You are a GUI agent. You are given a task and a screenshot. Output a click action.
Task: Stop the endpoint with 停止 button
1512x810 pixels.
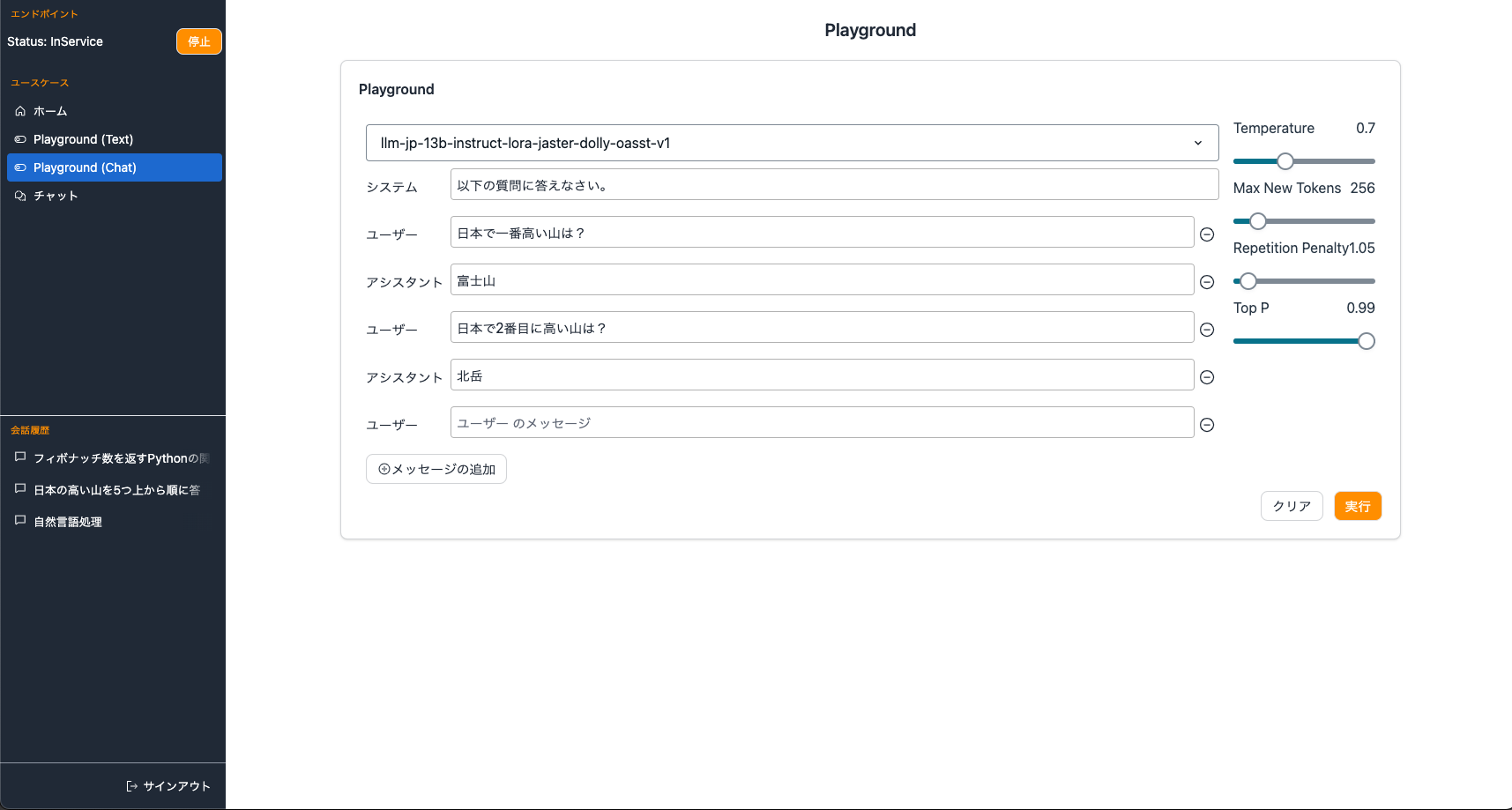[x=199, y=41]
